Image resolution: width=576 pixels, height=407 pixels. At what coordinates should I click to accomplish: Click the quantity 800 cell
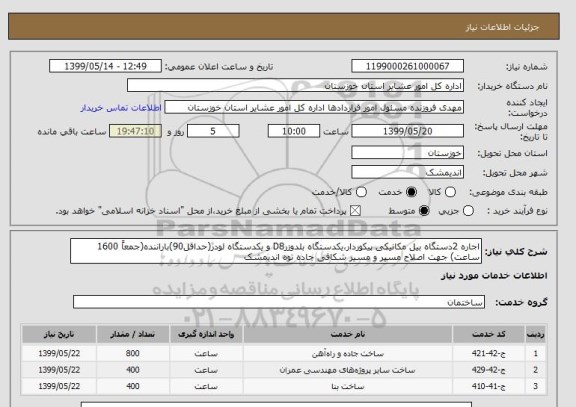coord(133,353)
